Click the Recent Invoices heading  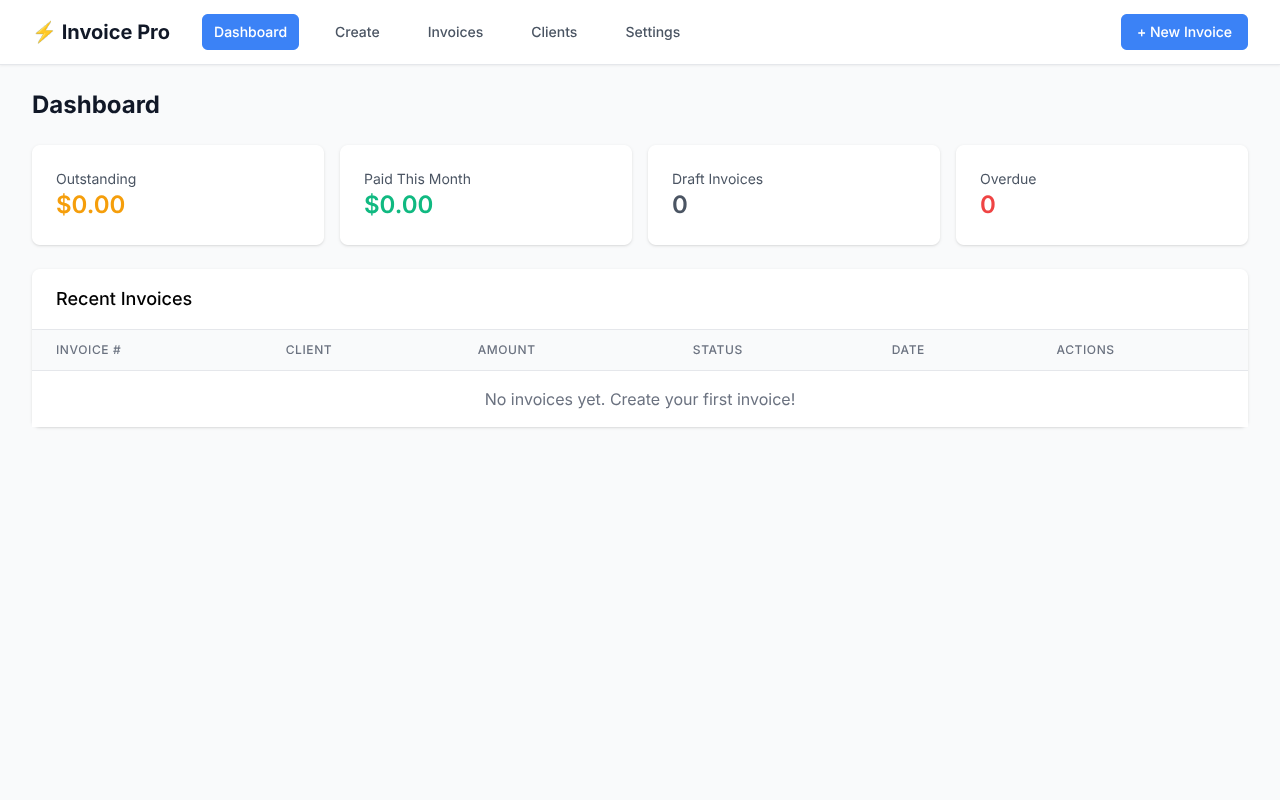click(x=124, y=299)
